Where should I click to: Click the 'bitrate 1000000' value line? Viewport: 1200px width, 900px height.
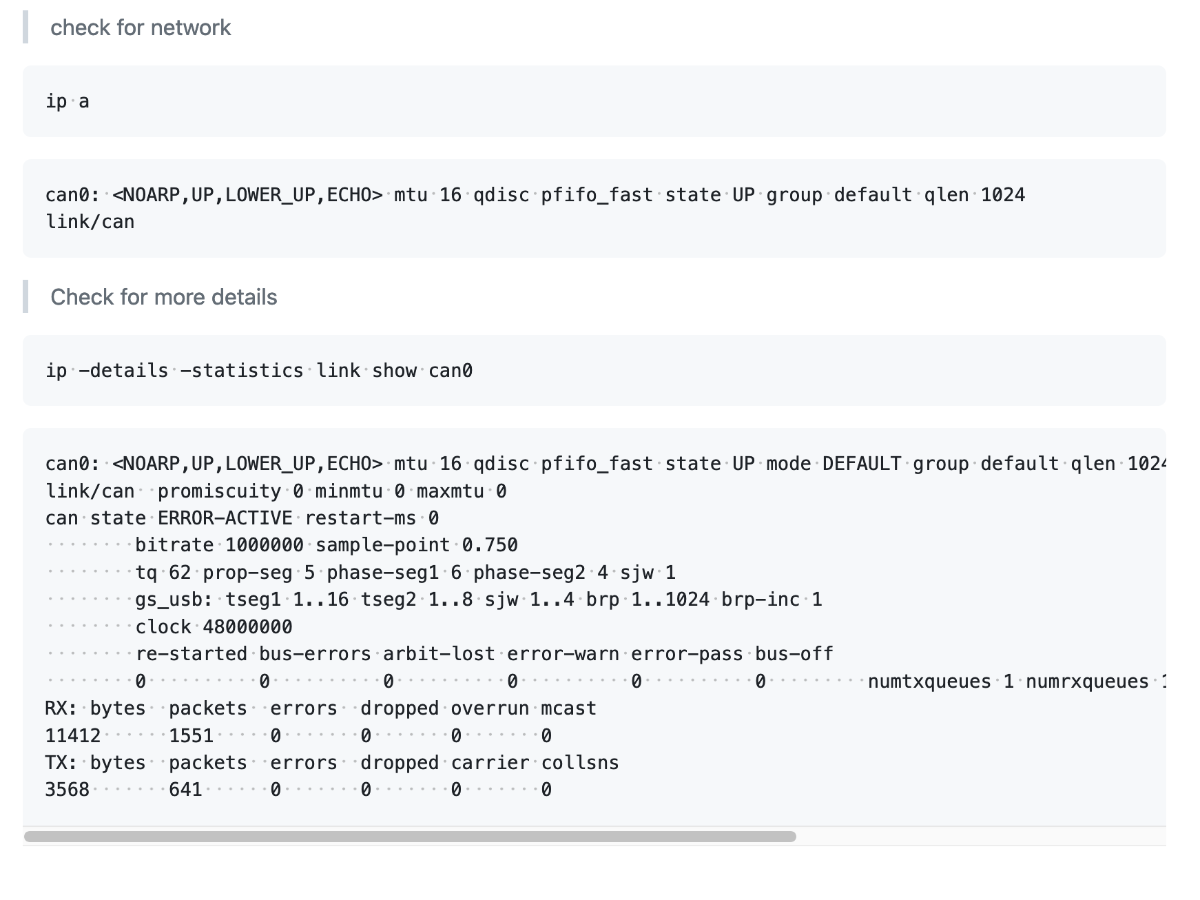tap(219, 545)
